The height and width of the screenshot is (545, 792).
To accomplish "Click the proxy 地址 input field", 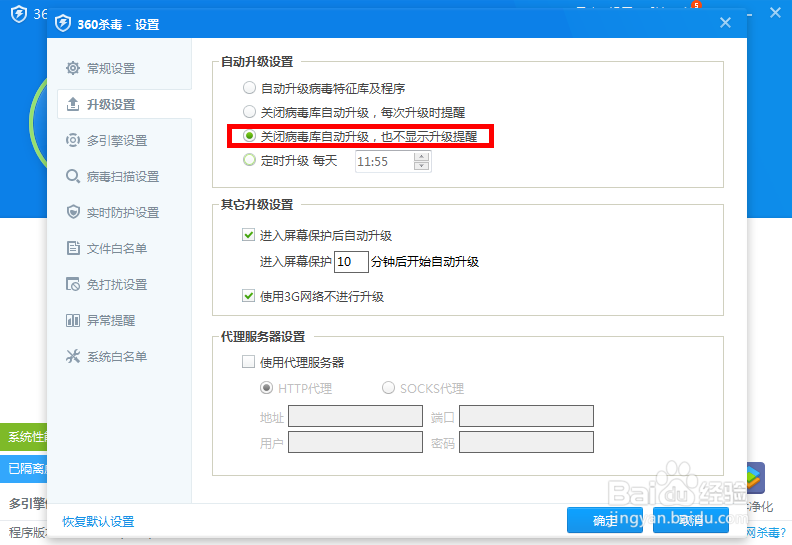I will [x=355, y=416].
